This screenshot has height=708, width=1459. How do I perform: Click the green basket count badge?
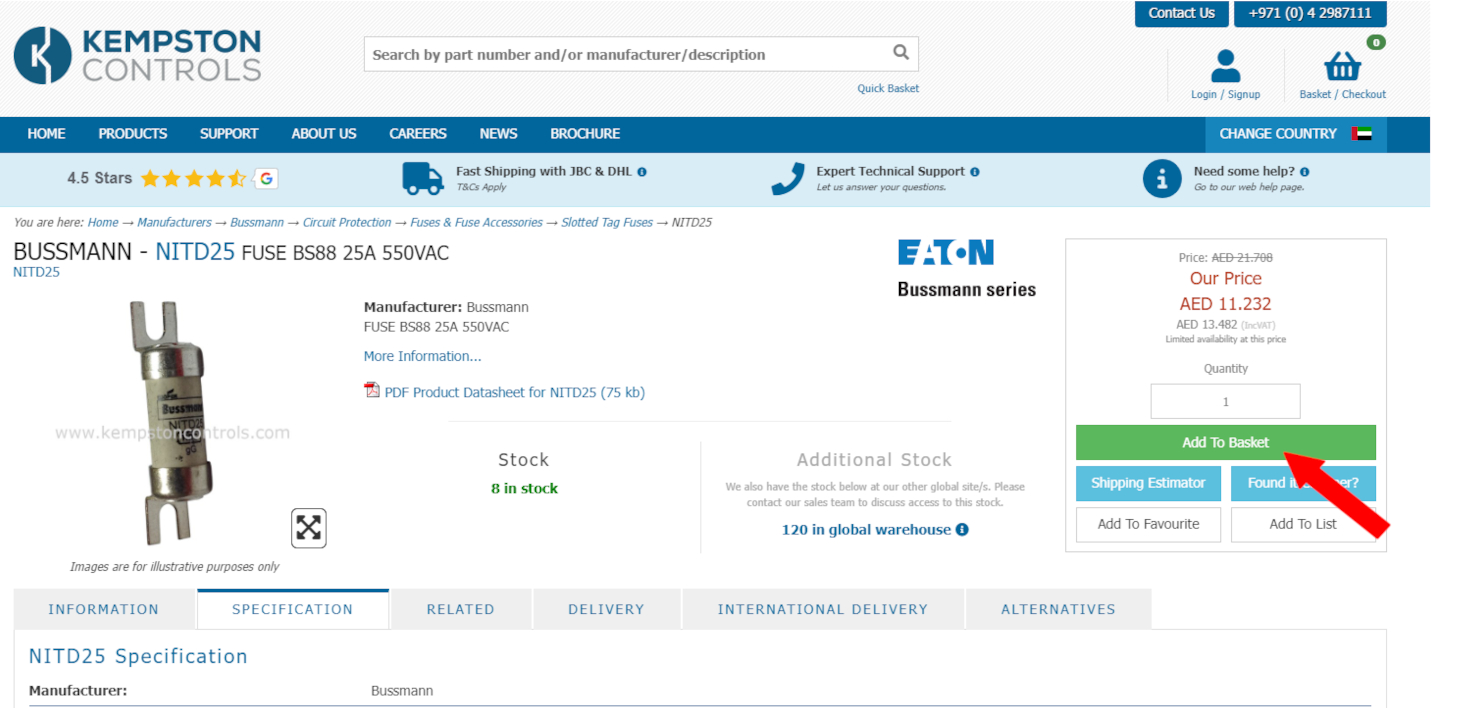1376,42
